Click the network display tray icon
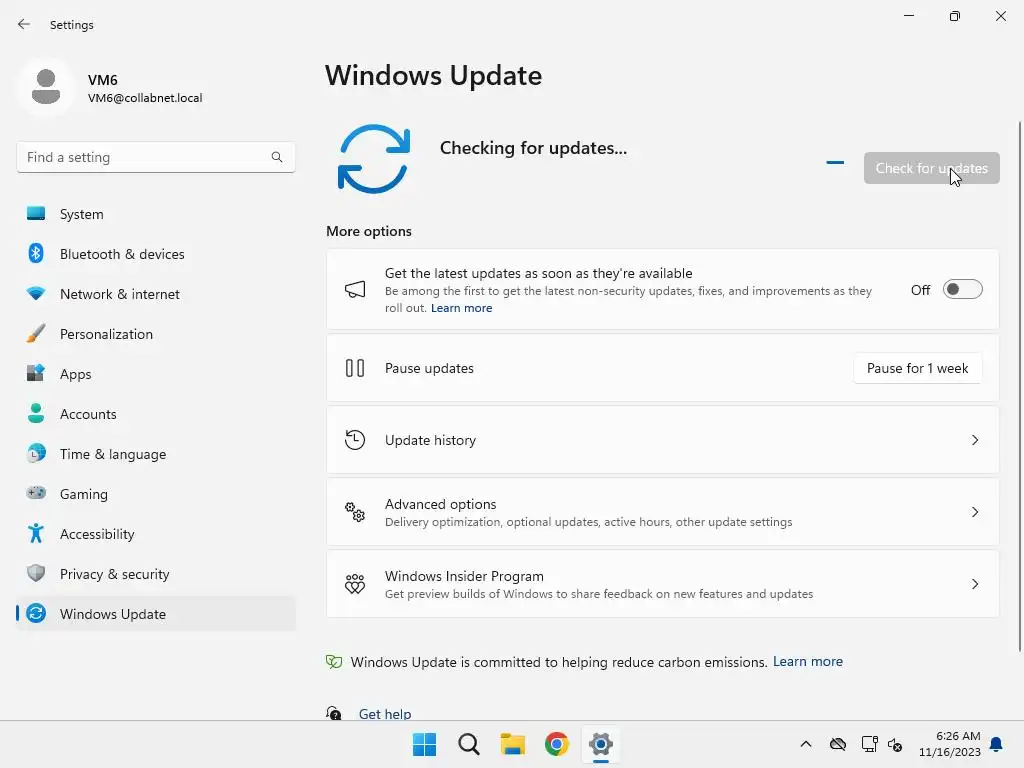The height and width of the screenshot is (768, 1024). [869, 744]
